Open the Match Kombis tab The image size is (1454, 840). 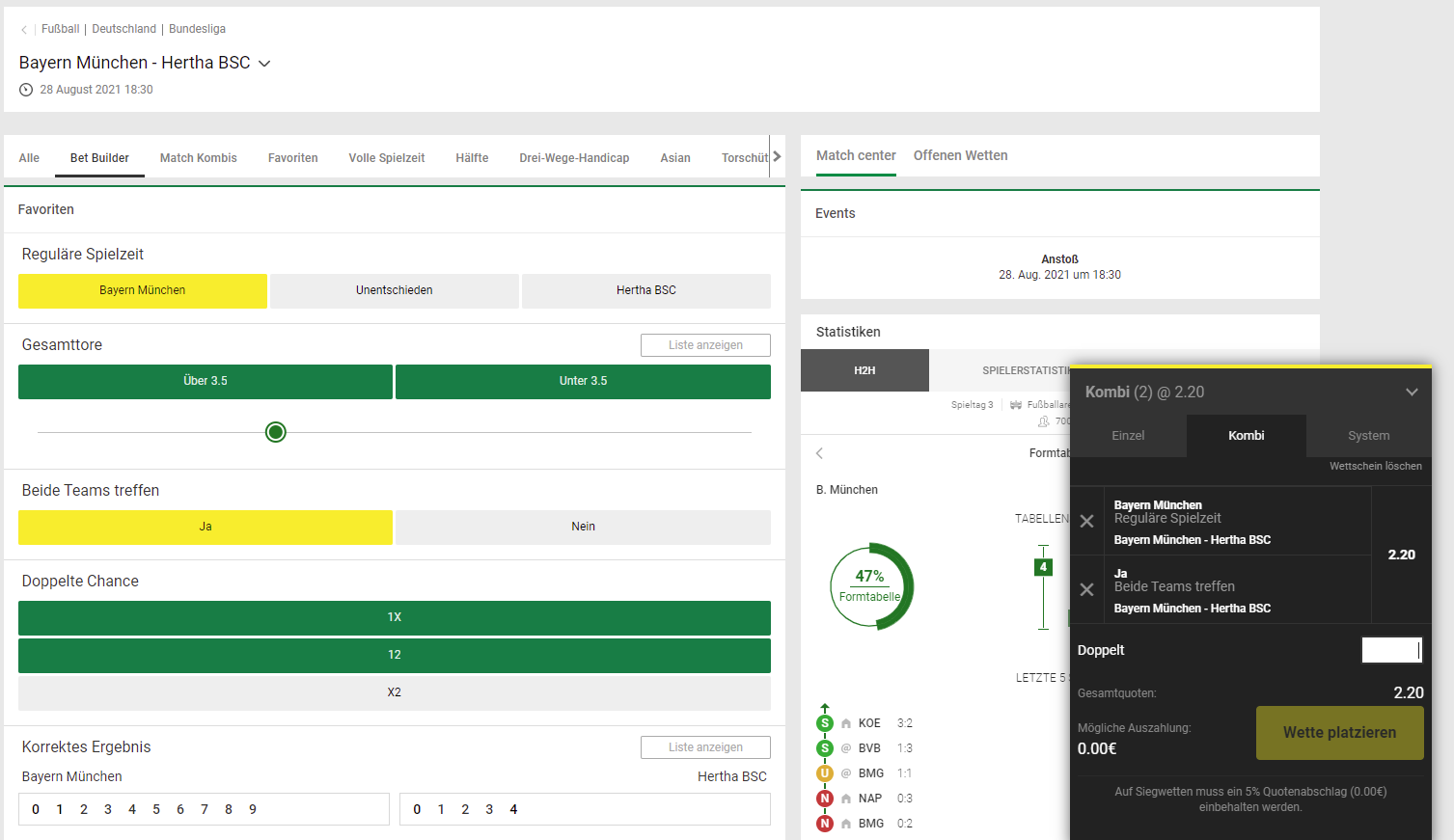198,158
